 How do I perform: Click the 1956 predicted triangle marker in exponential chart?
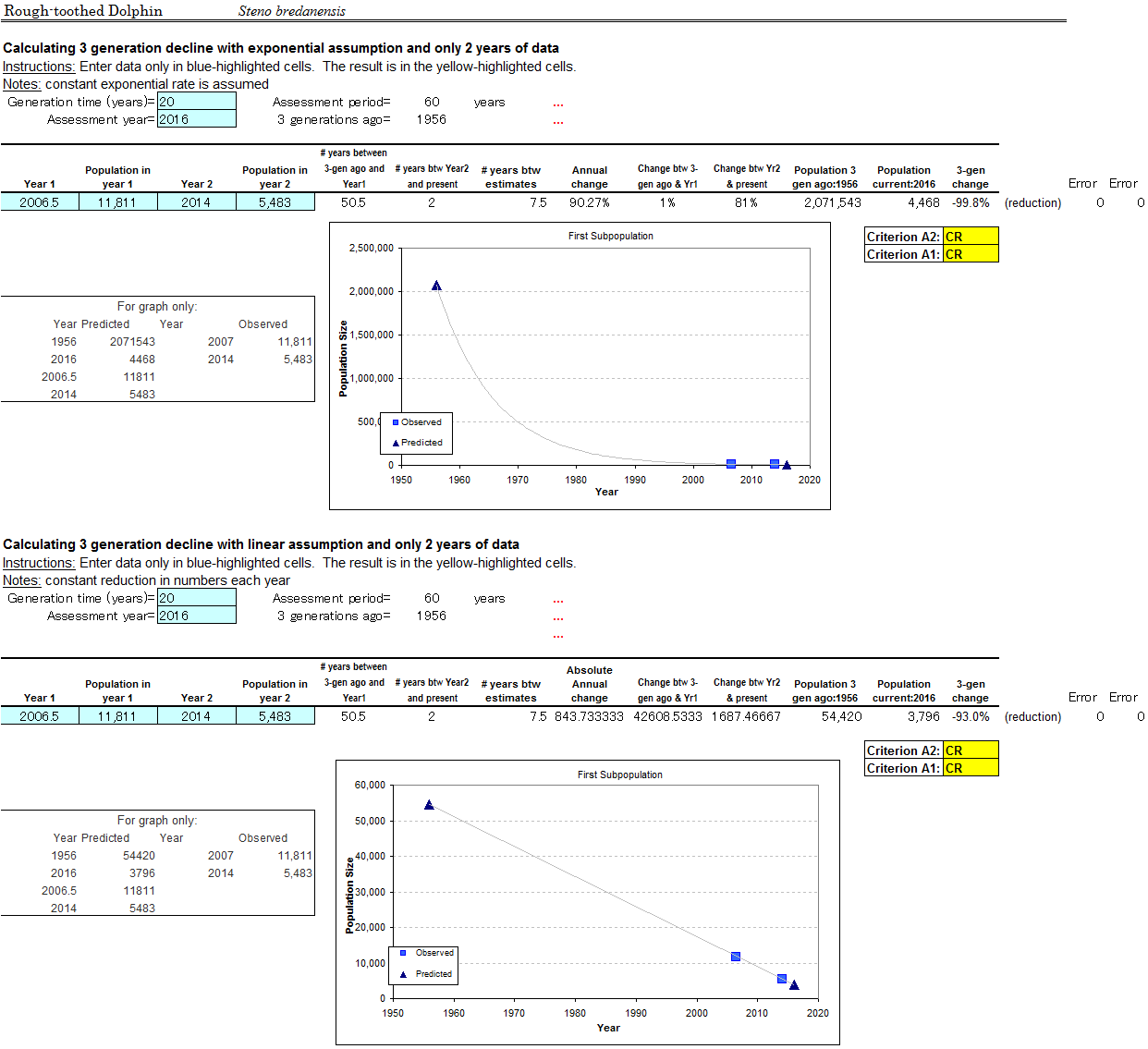pyautogui.click(x=436, y=286)
